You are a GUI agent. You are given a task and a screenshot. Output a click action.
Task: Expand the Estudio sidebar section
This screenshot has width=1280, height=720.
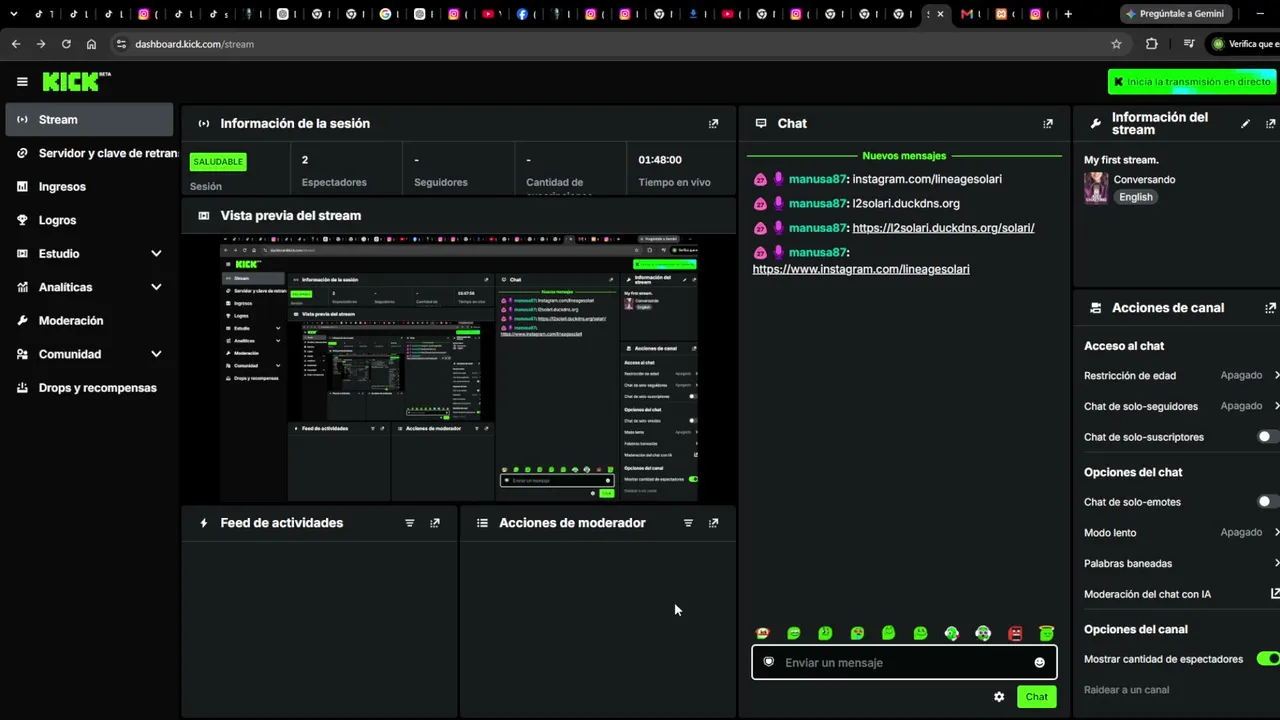tap(156, 254)
